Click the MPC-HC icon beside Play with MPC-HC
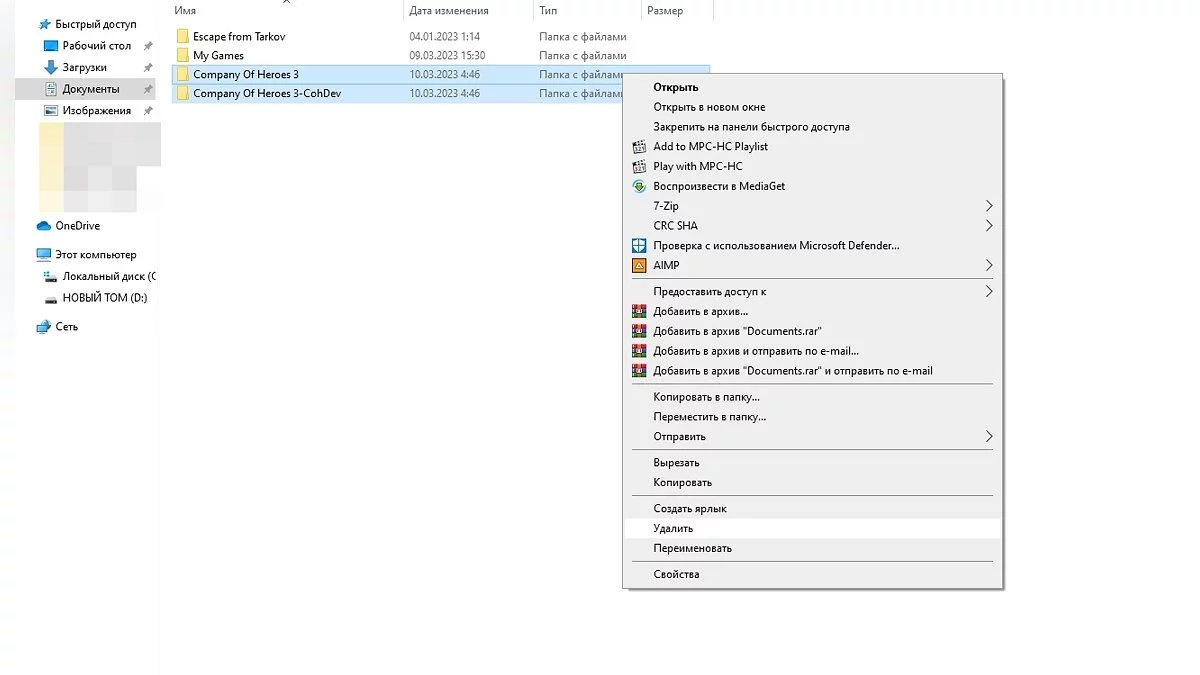1200x675 pixels. point(640,167)
